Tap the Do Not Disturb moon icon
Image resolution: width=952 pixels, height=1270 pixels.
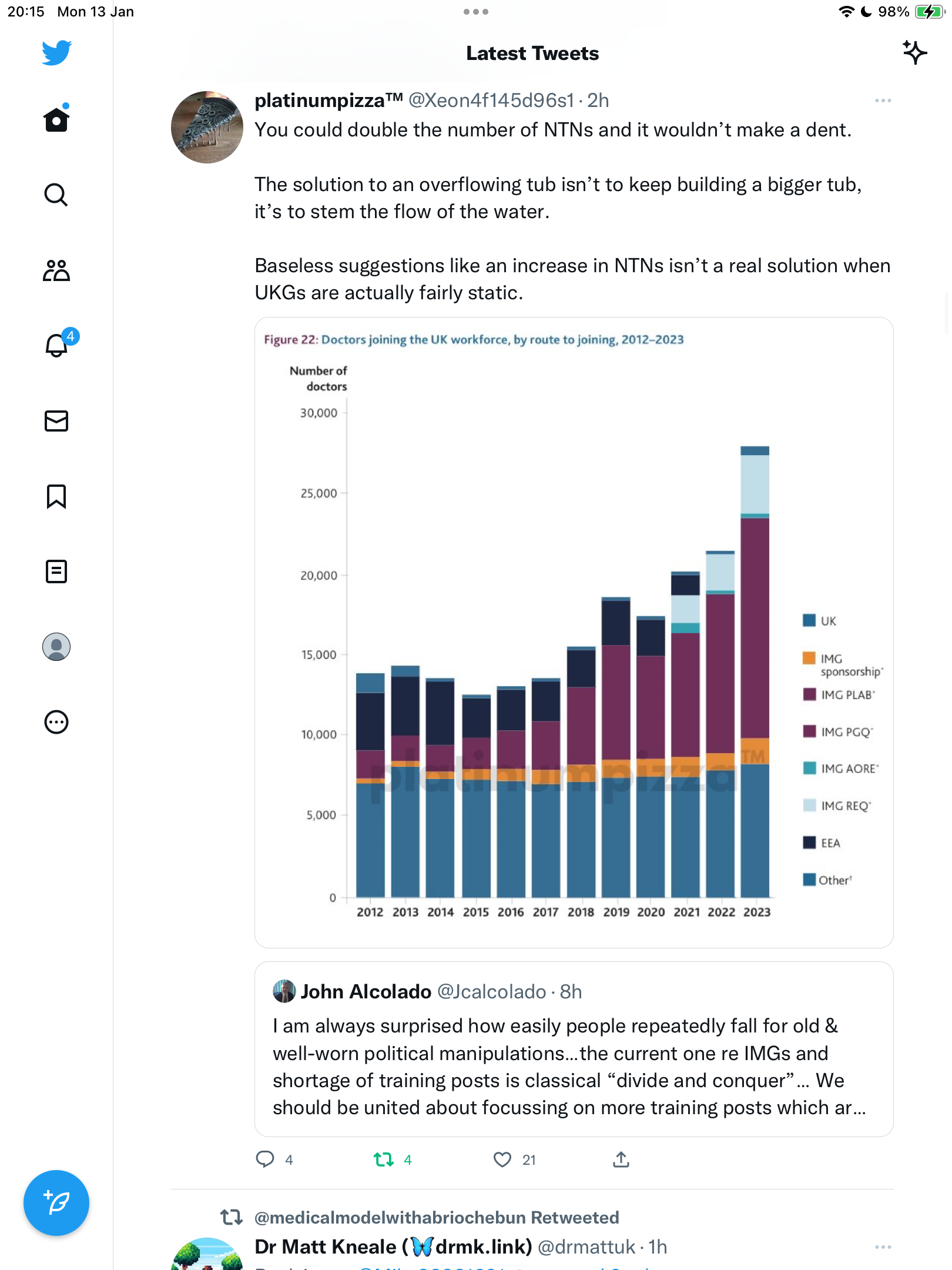pyautogui.click(x=866, y=12)
